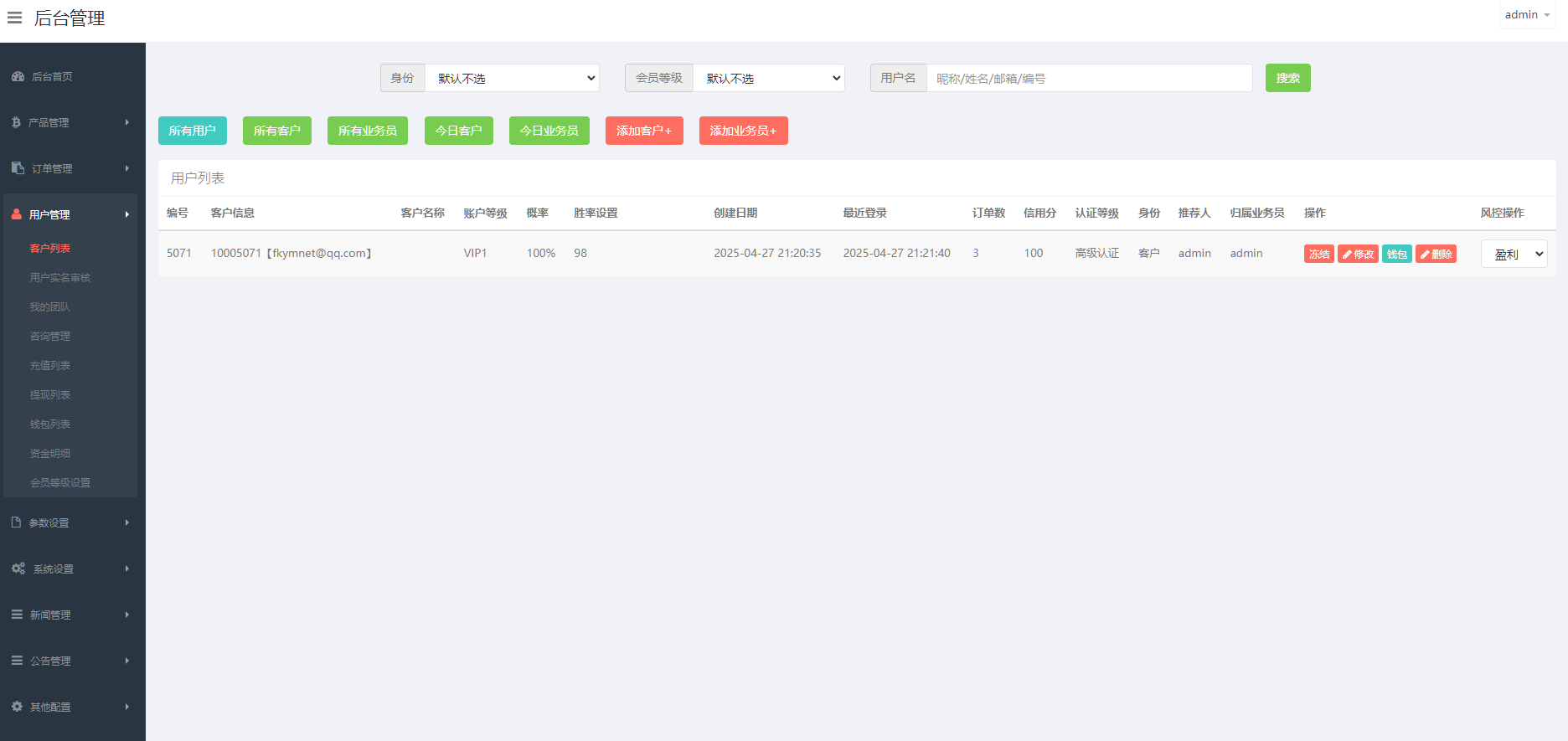1568x741 pixels.
Task: Open the admin account dropdown
Action: point(1526,15)
